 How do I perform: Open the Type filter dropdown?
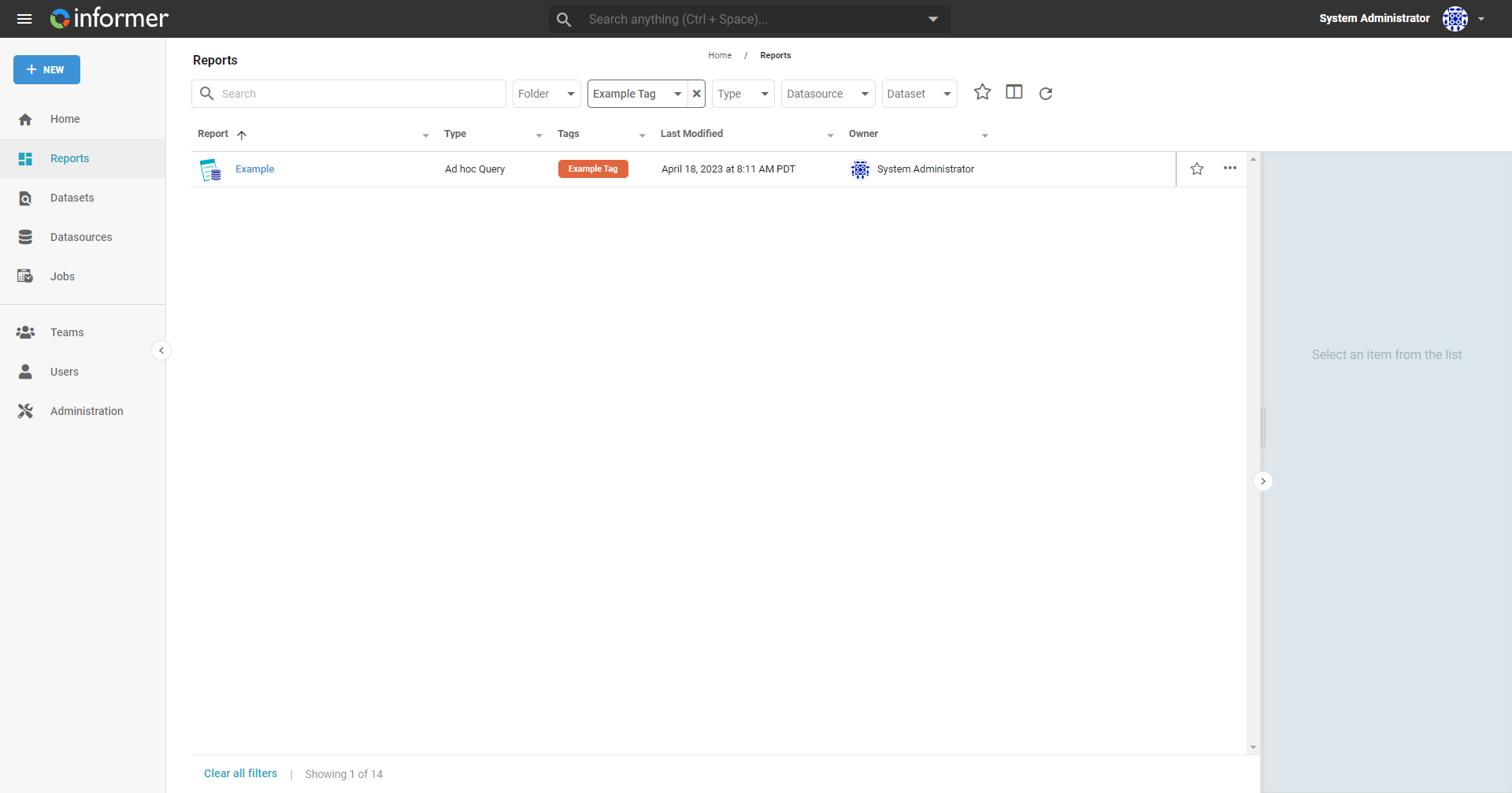coord(743,94)
